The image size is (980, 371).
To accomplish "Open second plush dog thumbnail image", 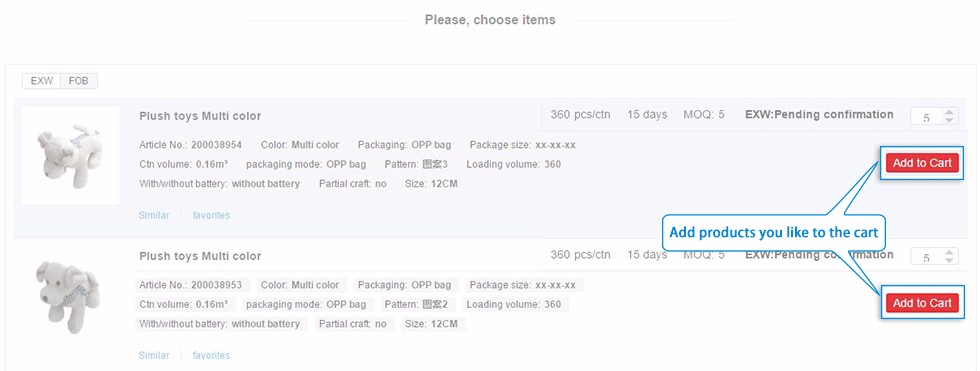I will coord(68,295).
